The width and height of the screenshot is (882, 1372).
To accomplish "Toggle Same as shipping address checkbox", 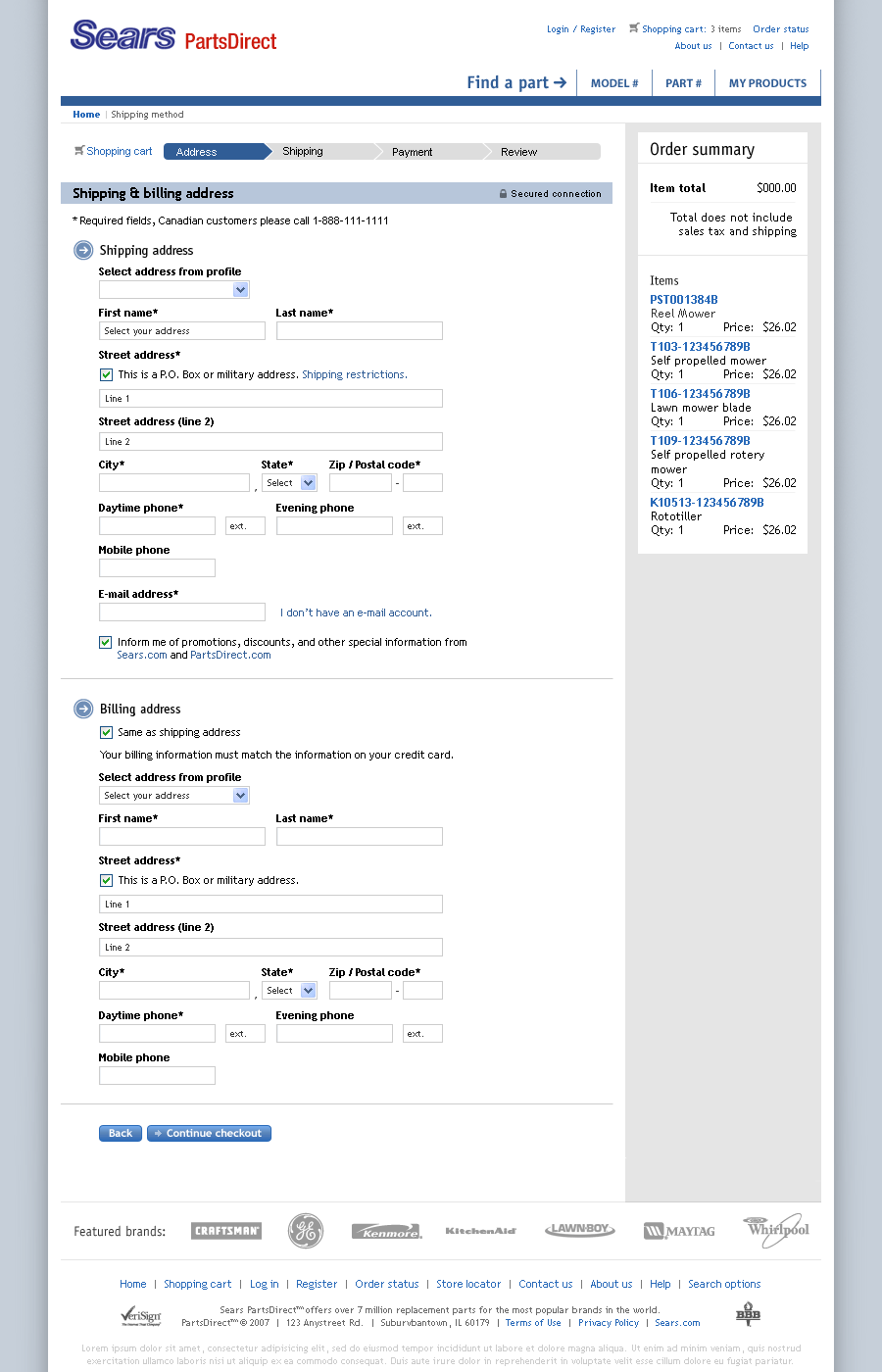I will point(106,732).
